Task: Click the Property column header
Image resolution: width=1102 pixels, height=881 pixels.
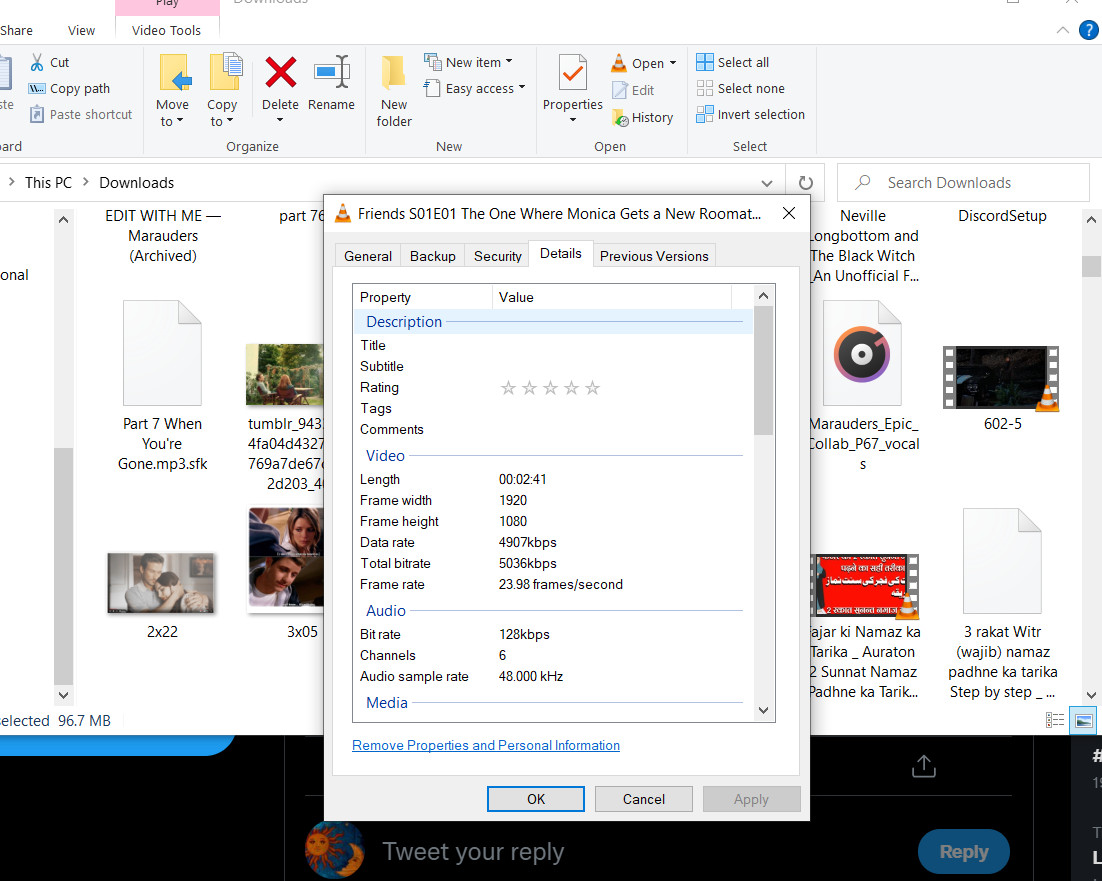Action: [422, 296]
